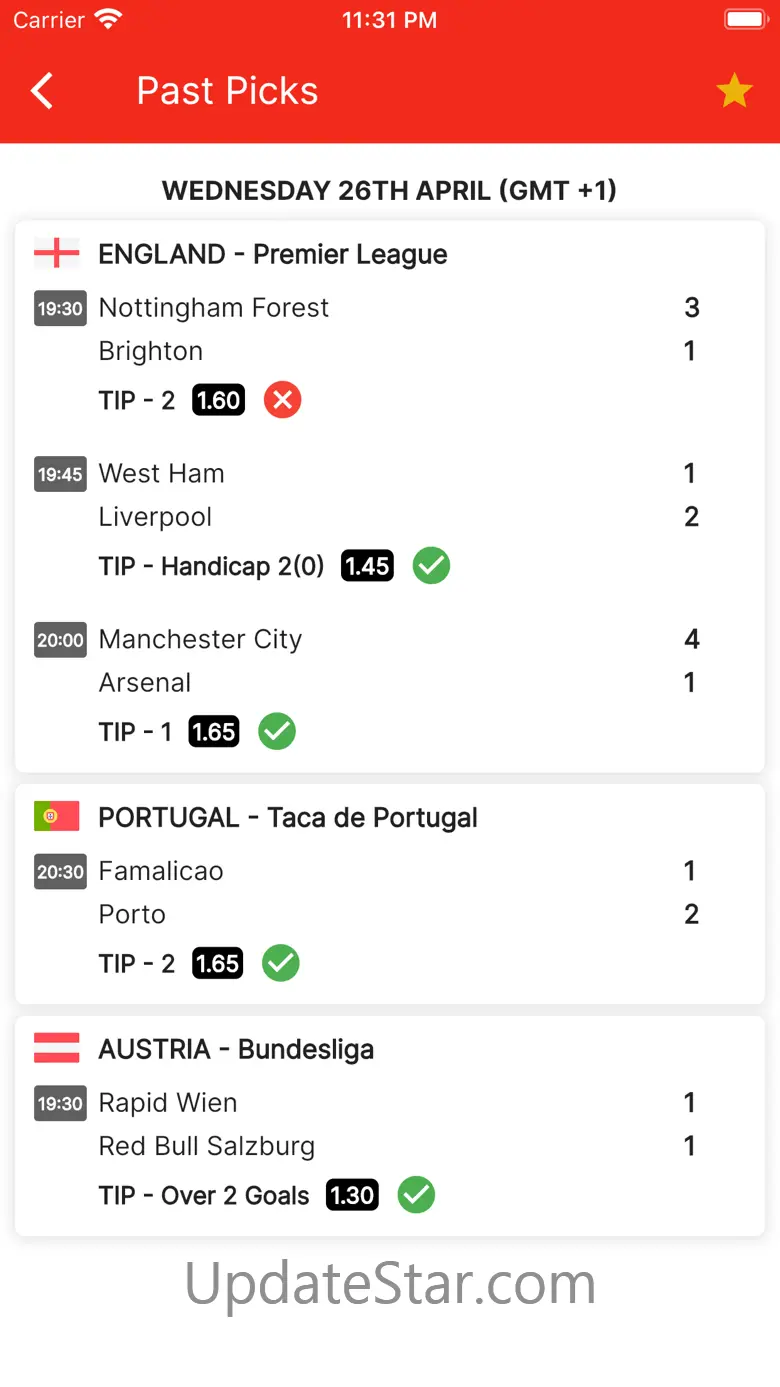Tap green checkmark on West Ham tip
Viewport: 780px width, 1387px height.
(431, 566)
